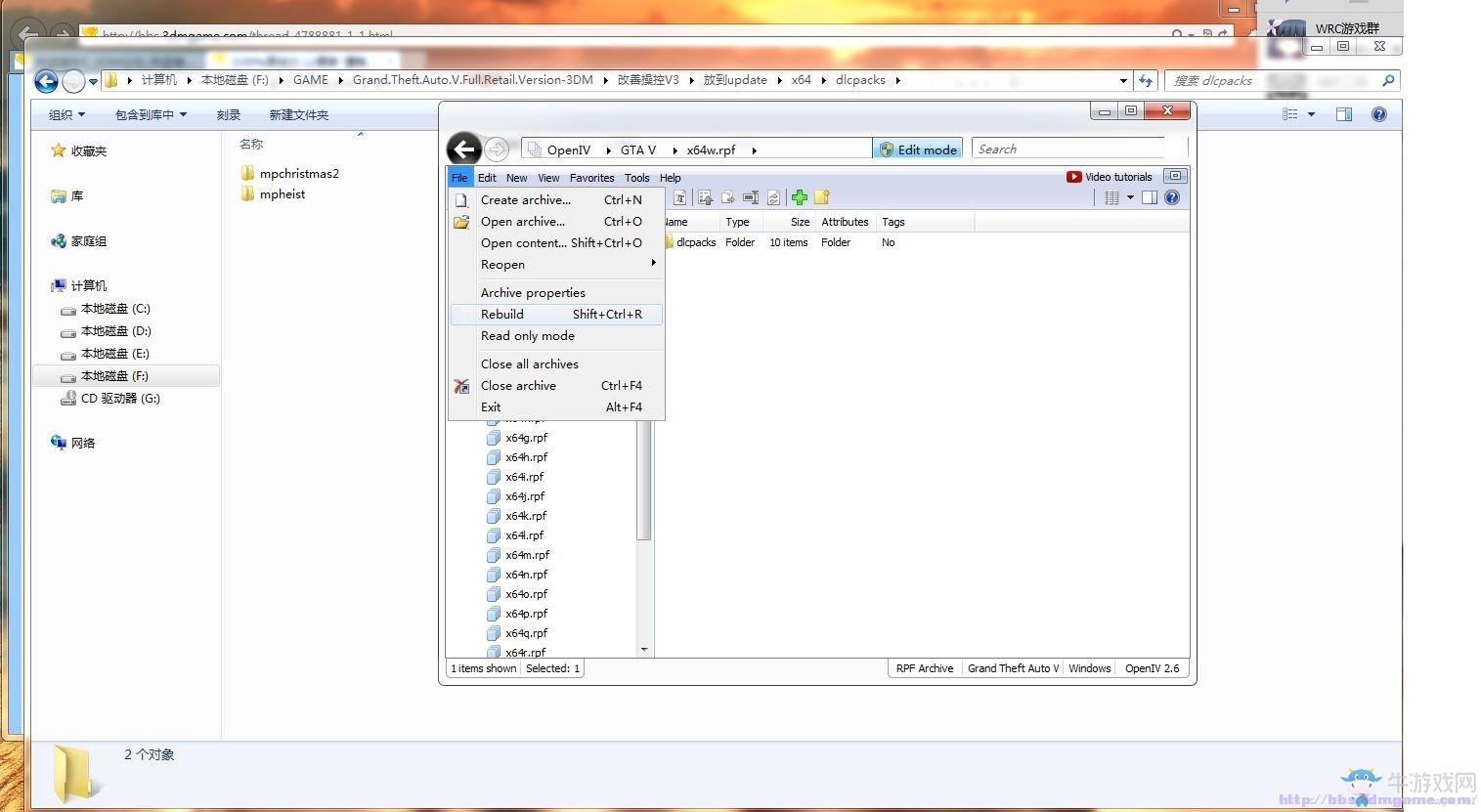Select Close all archives menu entry

556,363
